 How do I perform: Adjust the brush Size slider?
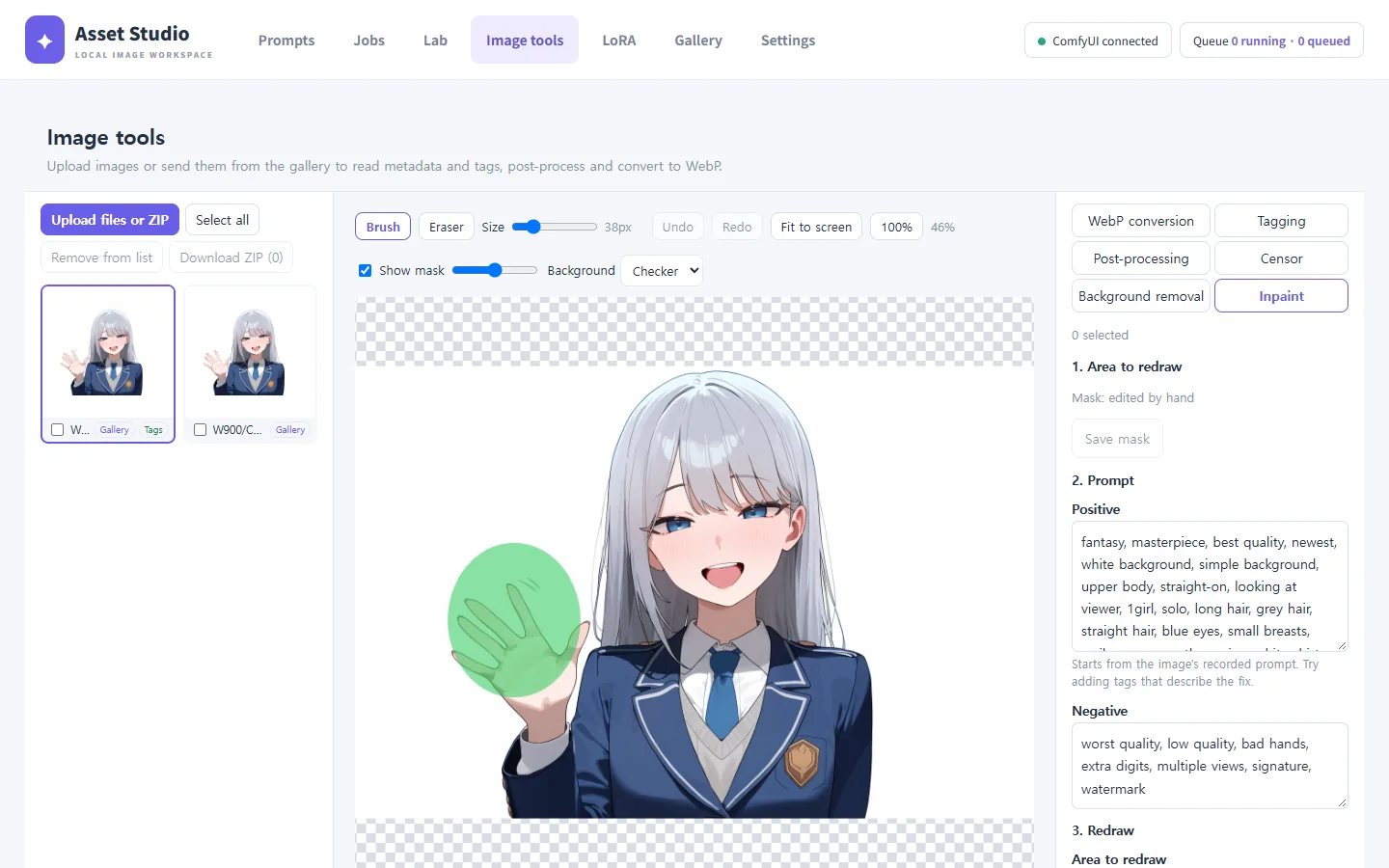pyautogui.click(x=554, y=227)
